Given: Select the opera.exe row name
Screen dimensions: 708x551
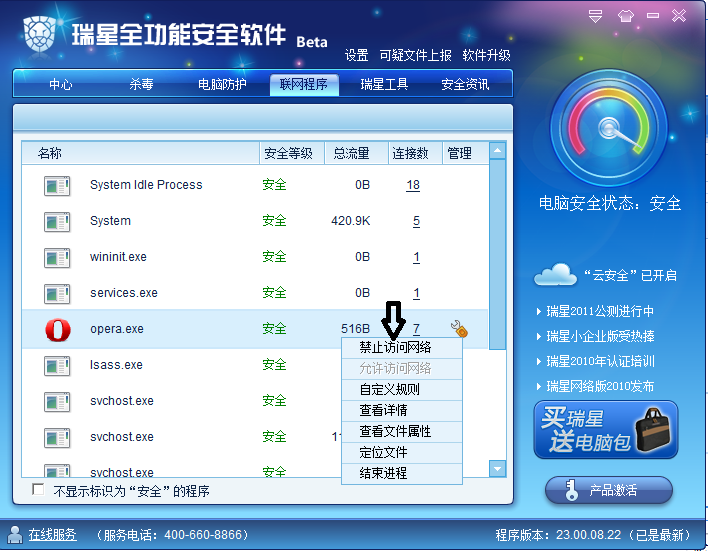Looking at the screenshot, I should (x=117, y=329).
